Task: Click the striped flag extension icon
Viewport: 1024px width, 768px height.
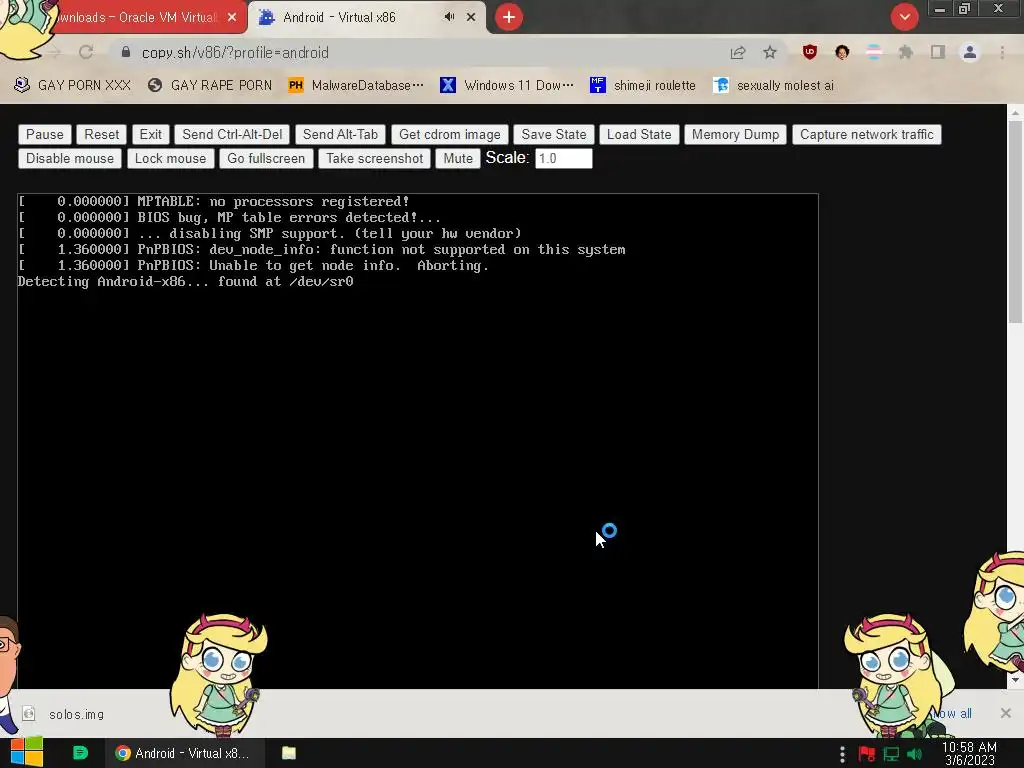Action: 874,52
